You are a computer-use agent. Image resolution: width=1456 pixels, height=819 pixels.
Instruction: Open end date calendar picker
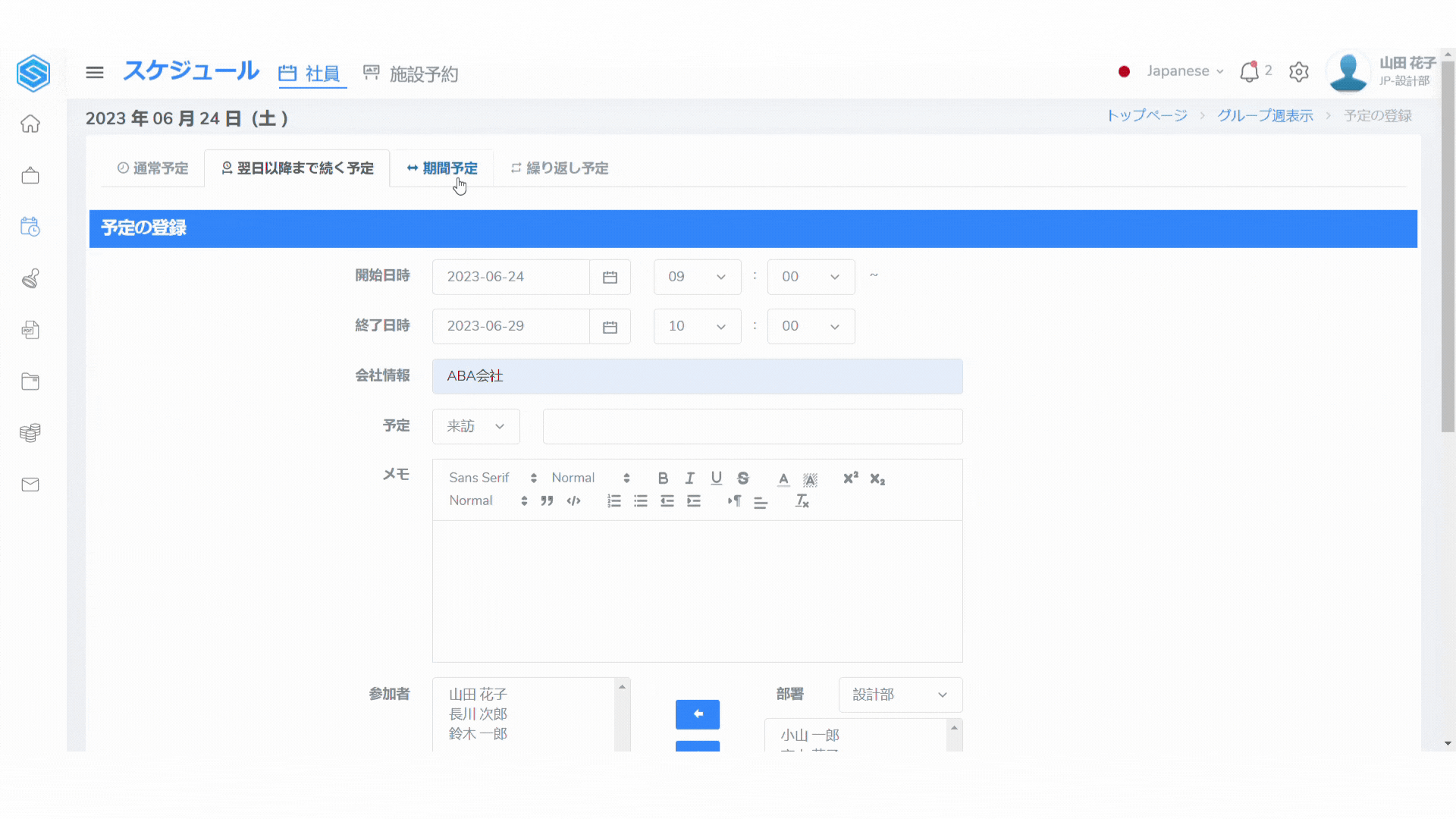pyautogui.click(x=610, y=327)
